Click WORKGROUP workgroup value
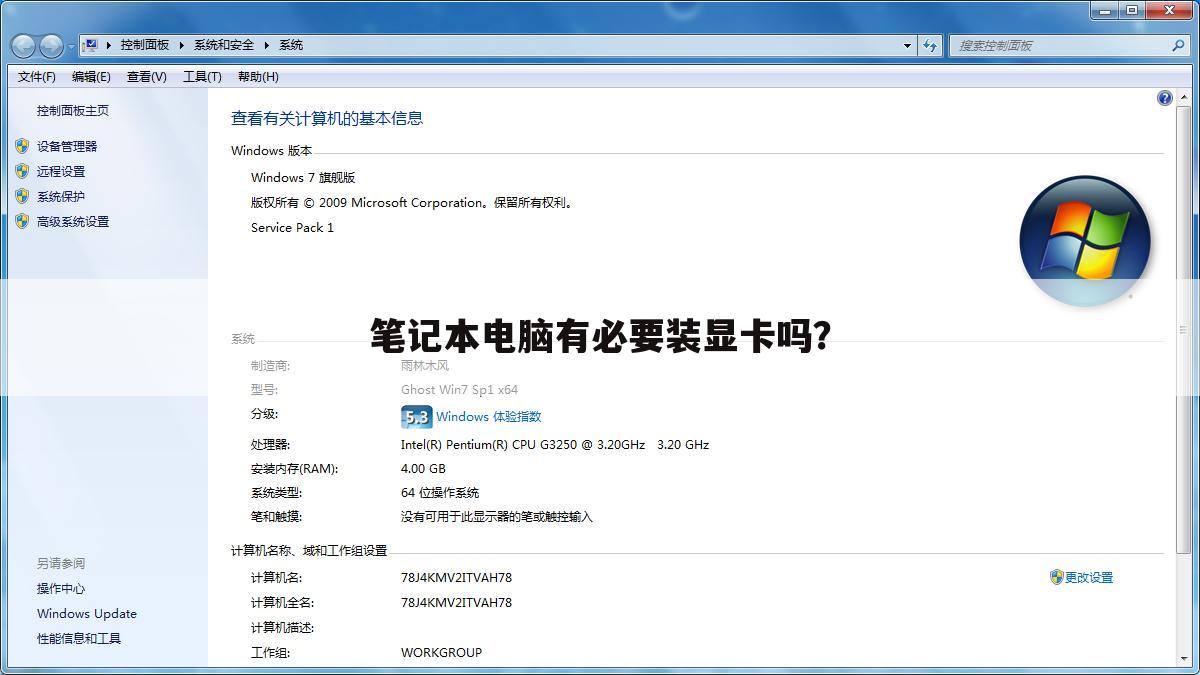Image resolution: width=1200 pixels, height=675 pixels. click(441, 652)
